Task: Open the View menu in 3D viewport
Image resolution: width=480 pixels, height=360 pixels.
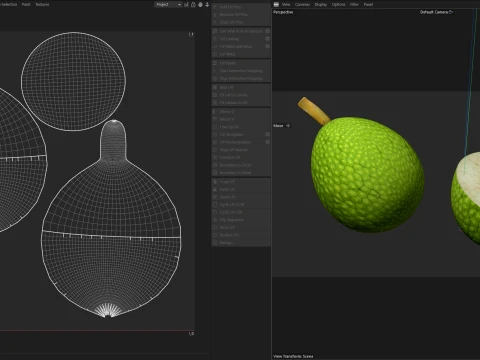Action: tap(286, 5)
